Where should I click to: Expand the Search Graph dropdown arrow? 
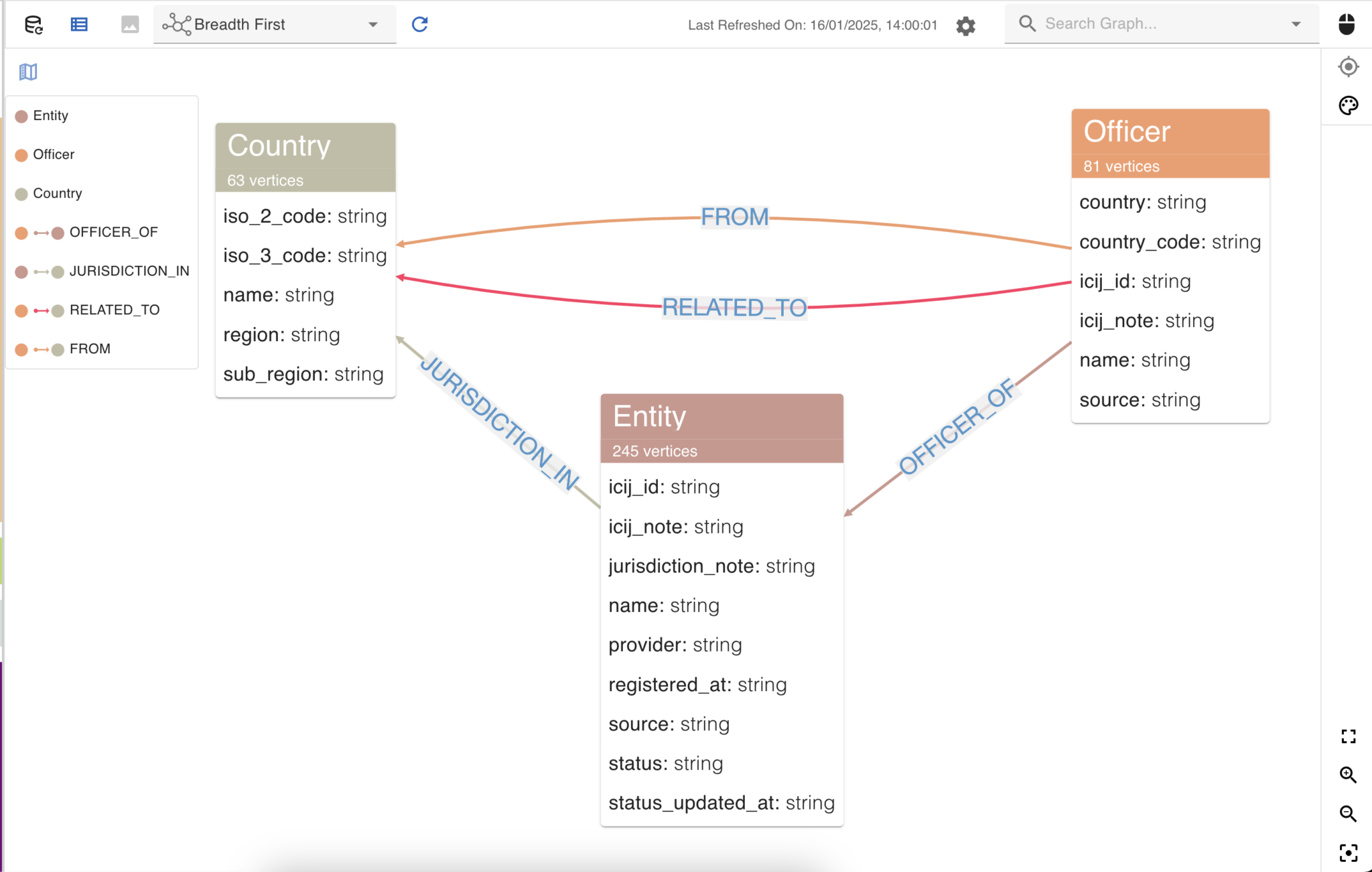point(1294,23)
